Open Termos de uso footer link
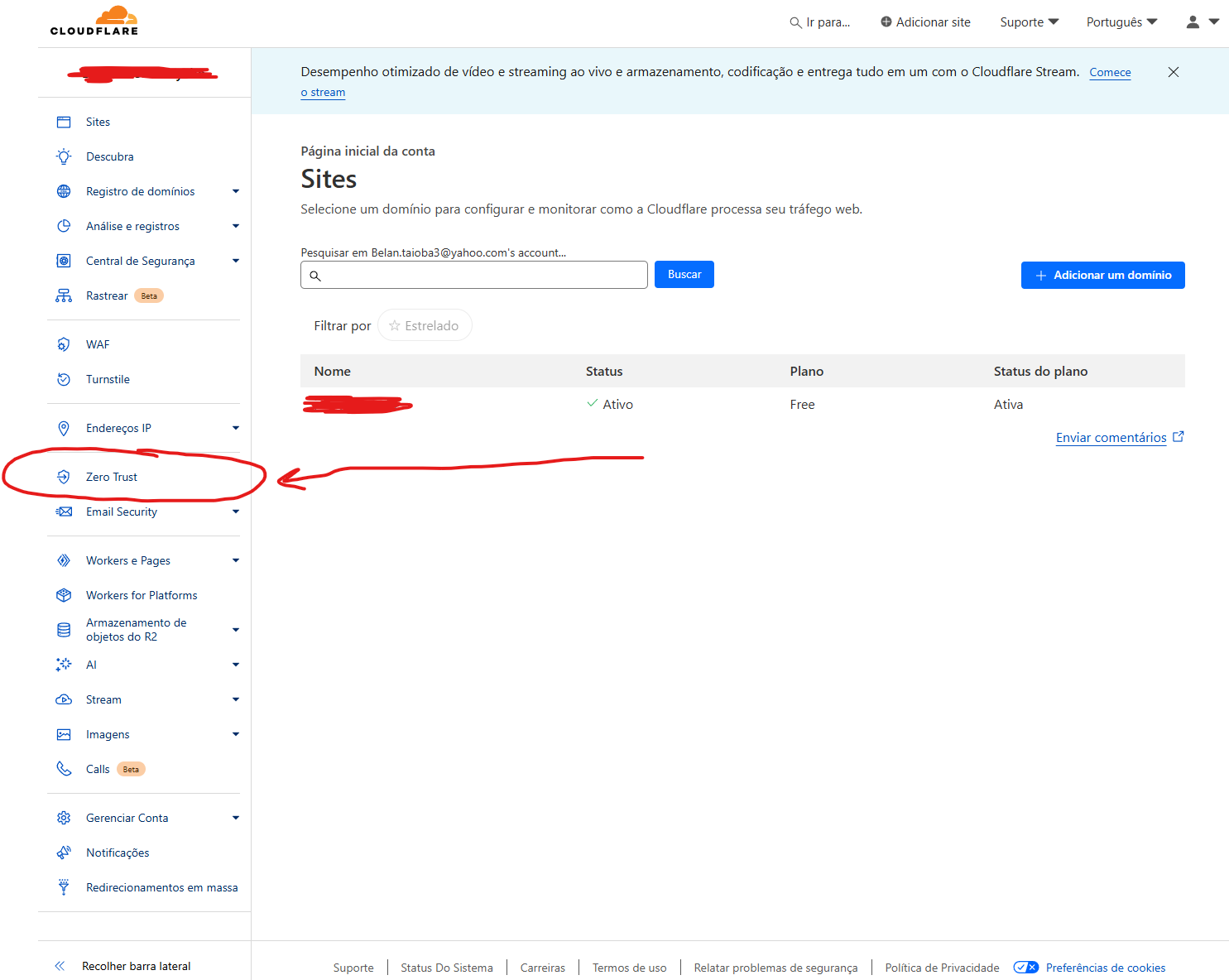This screenshot has width=1229, height=980. (x=629, y=968)
